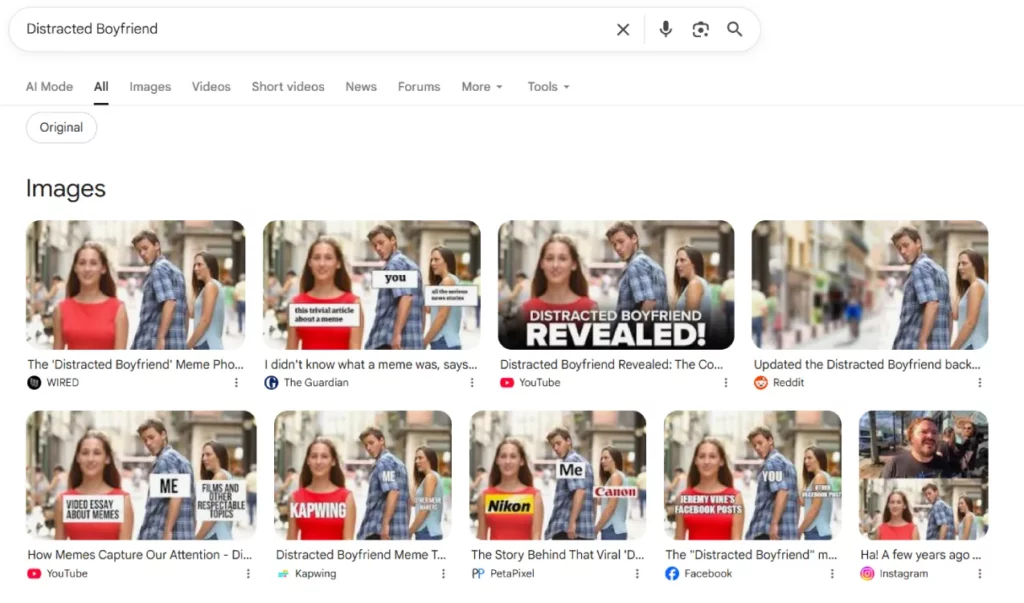Click the Instagram source name

[x=903, y=574]
